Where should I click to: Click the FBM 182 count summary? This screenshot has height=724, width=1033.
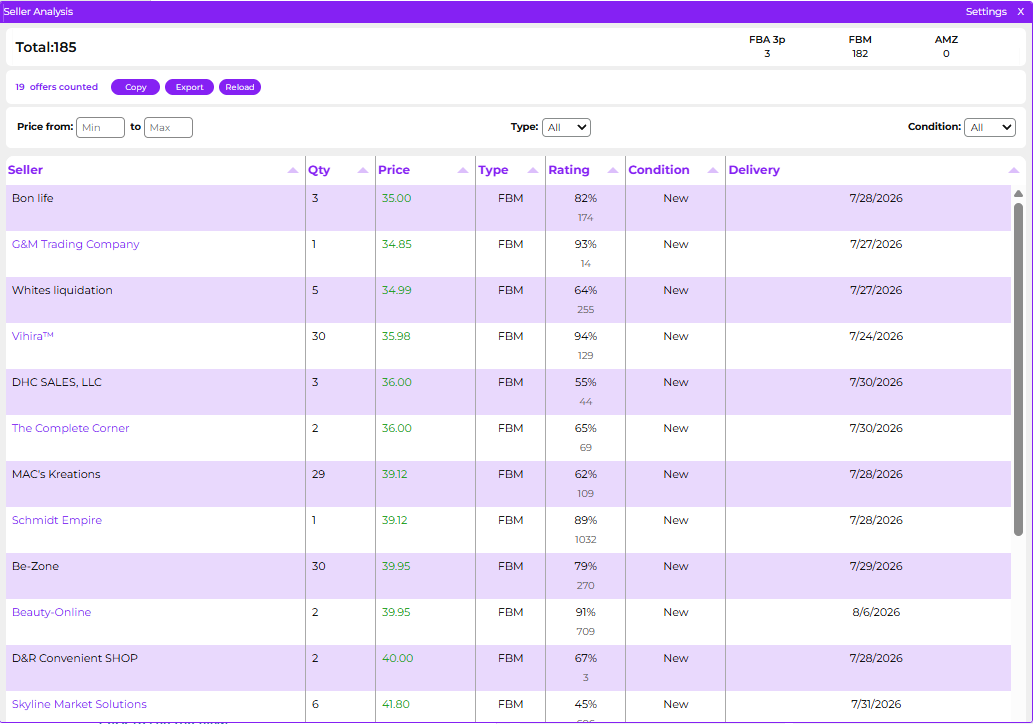(860, 46)
